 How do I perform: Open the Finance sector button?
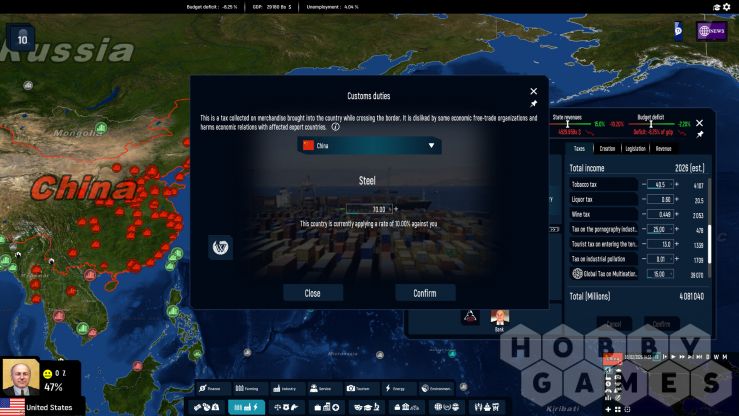[211, 388]
